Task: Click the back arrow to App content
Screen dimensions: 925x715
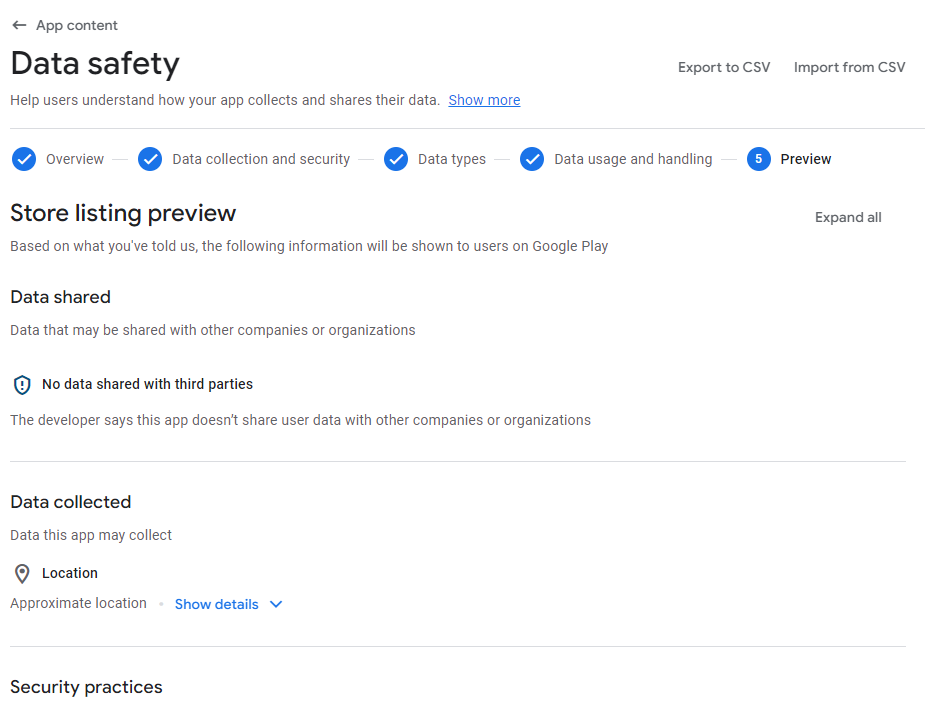Action: point(19,25)
